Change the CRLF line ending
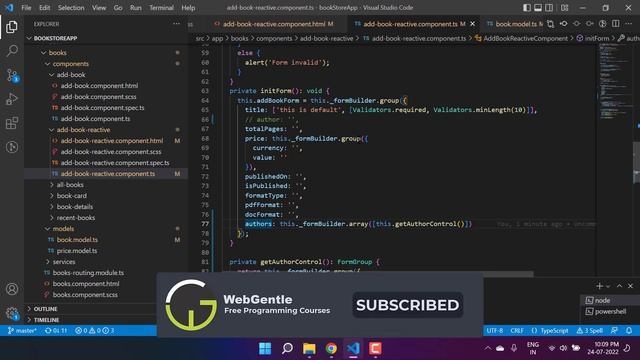Image resolution: width=640 pixels, height=360 pixels. pos(517,331)
